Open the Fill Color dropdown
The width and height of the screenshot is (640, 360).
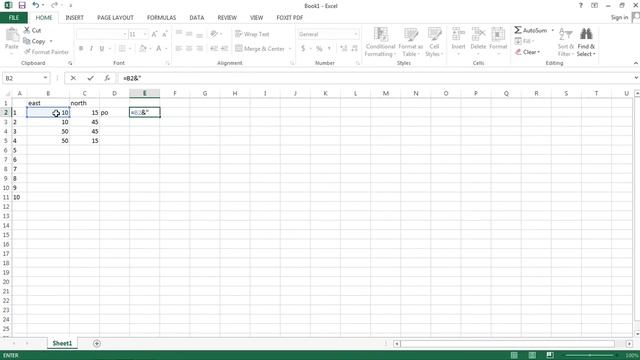click(x=150, y=49)
